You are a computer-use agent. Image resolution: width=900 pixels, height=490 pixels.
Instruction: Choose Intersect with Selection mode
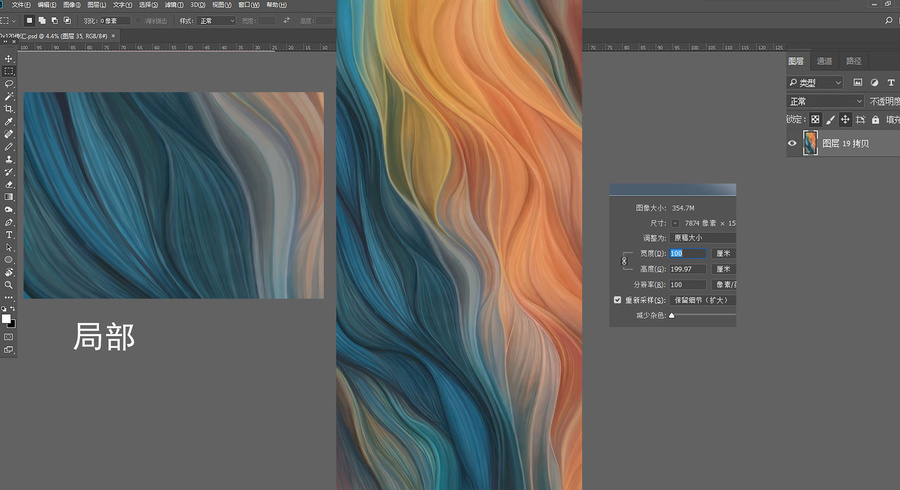coord(67,21)
